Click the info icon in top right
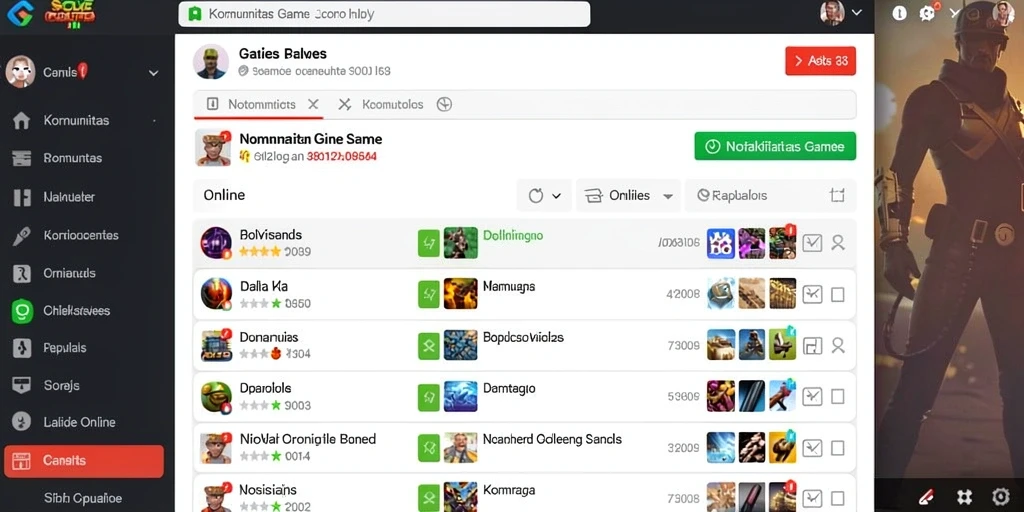This screenshot has height=512, width=1024. pos(899,13)
